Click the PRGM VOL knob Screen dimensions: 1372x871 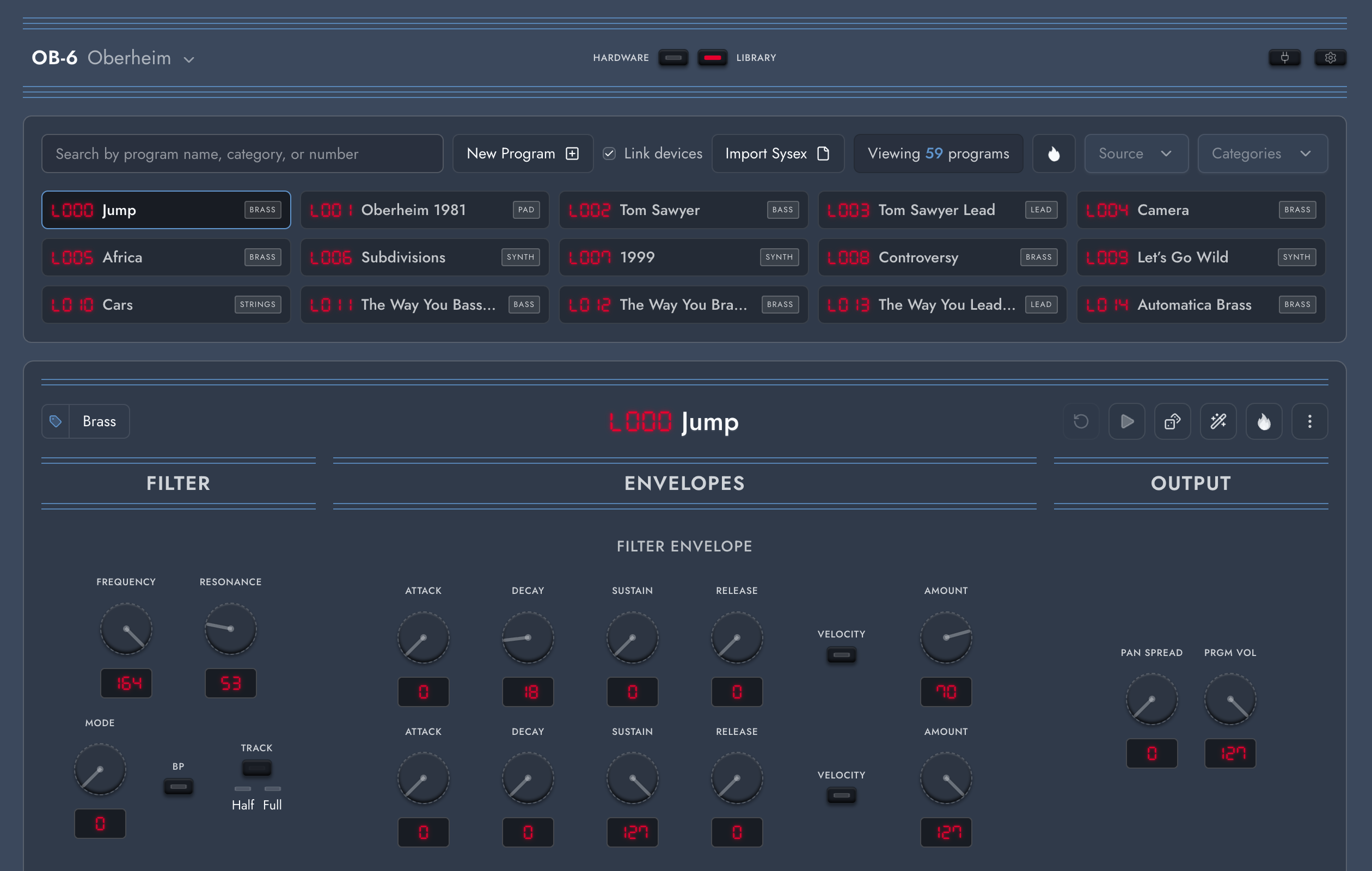click(x=1229, y=699)
